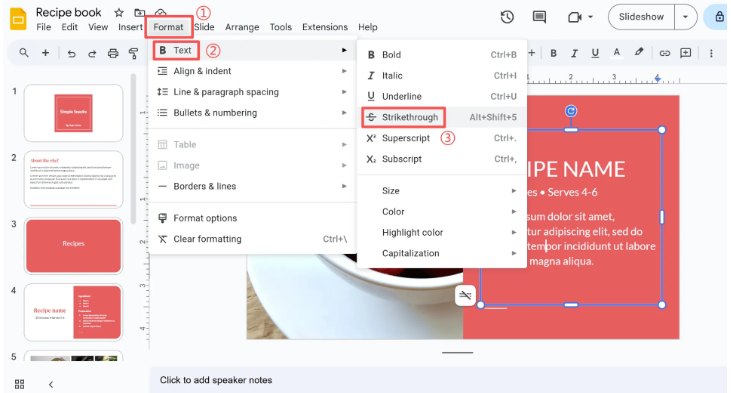Open version history clock icon
Viewport: 731px width, 393px height.
507,17
